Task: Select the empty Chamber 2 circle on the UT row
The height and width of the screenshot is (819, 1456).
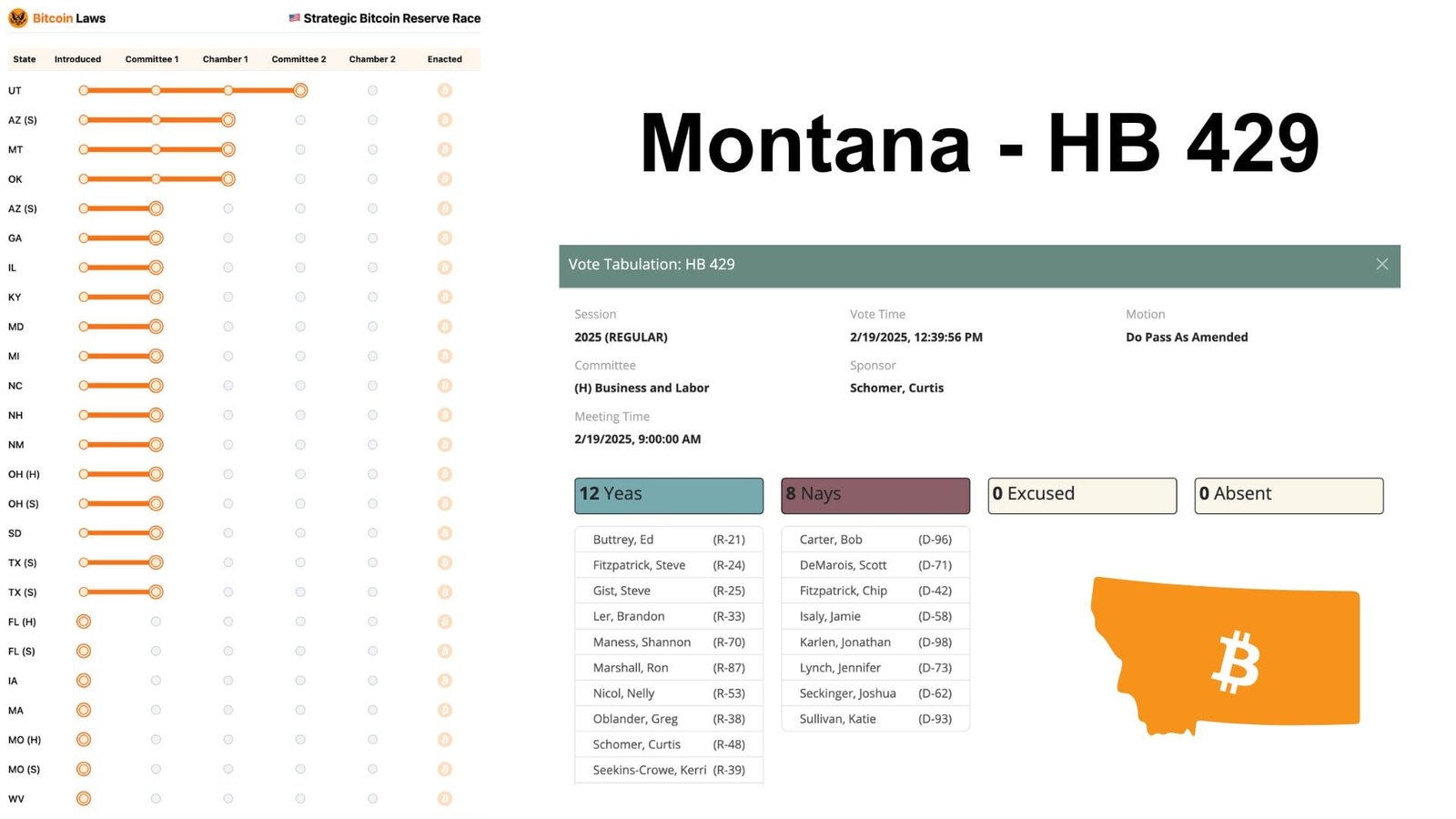Action: [372, 90]
